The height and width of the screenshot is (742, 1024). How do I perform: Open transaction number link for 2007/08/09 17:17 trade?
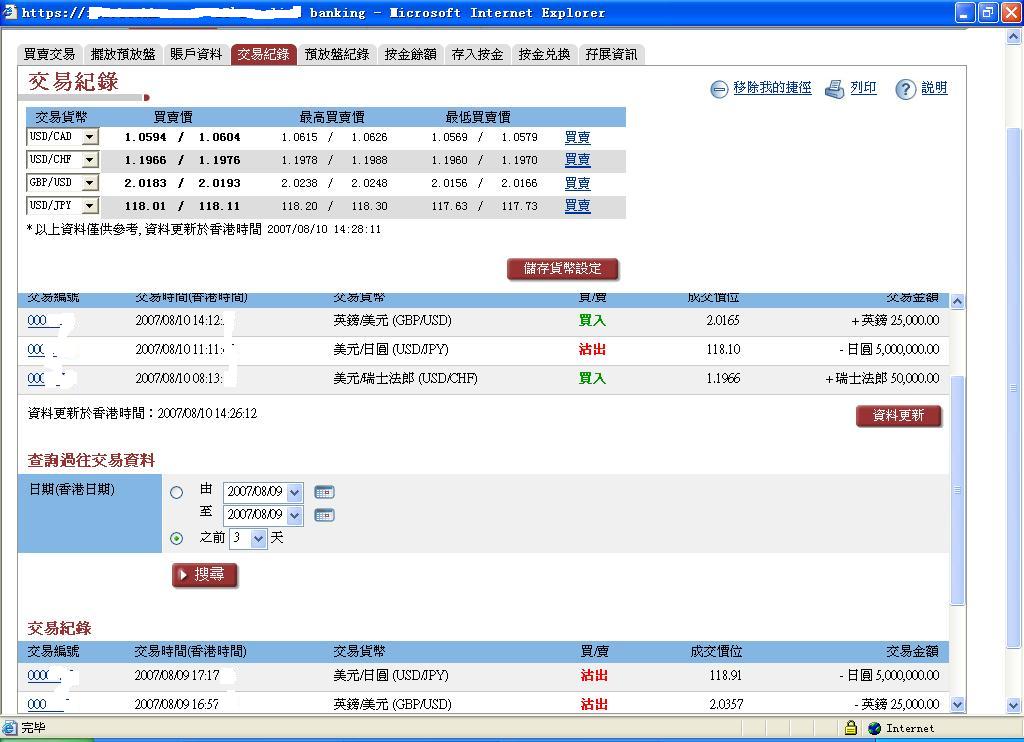[43, 676]
